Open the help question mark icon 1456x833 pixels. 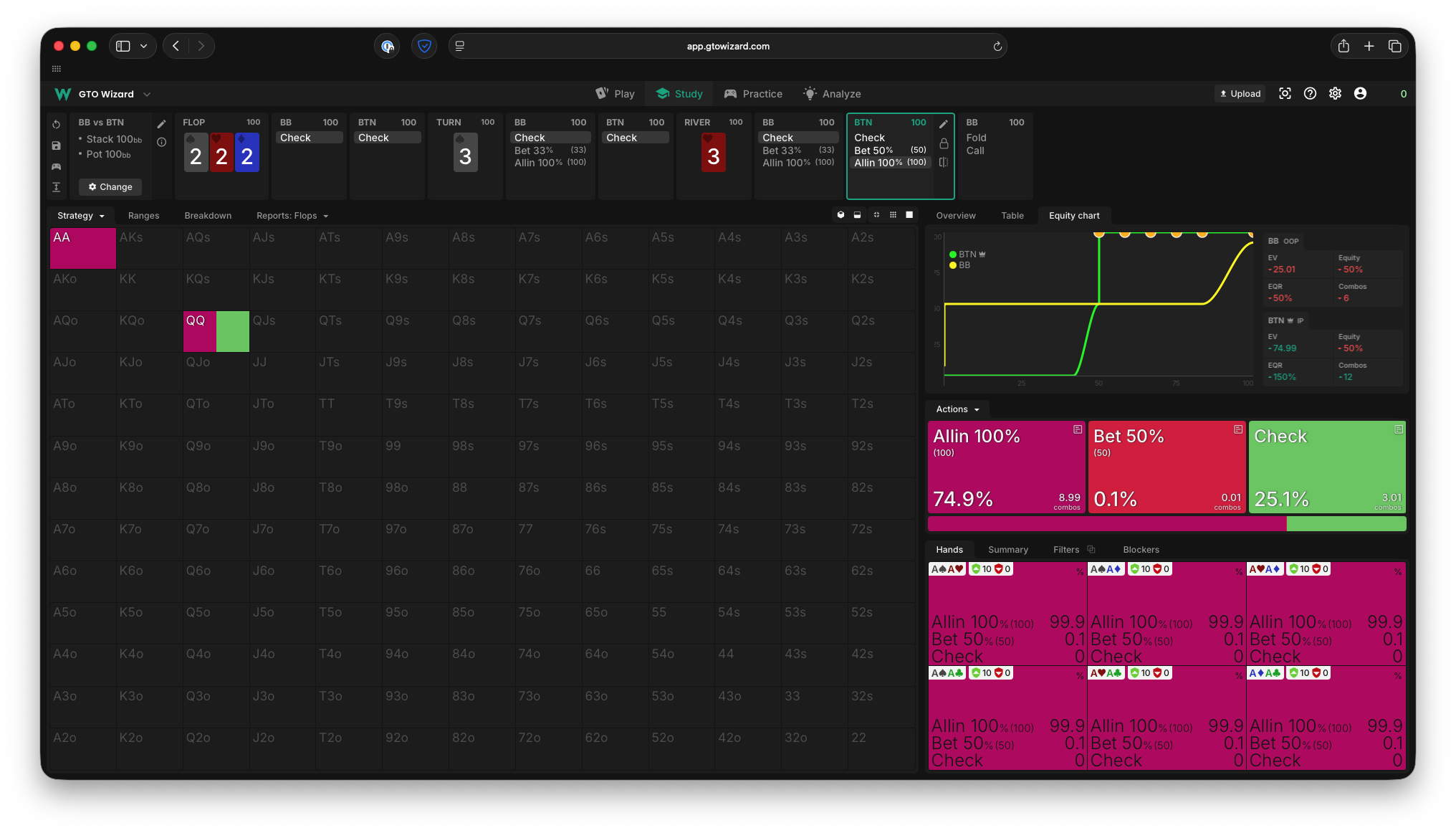click(x=1310, y=94)
